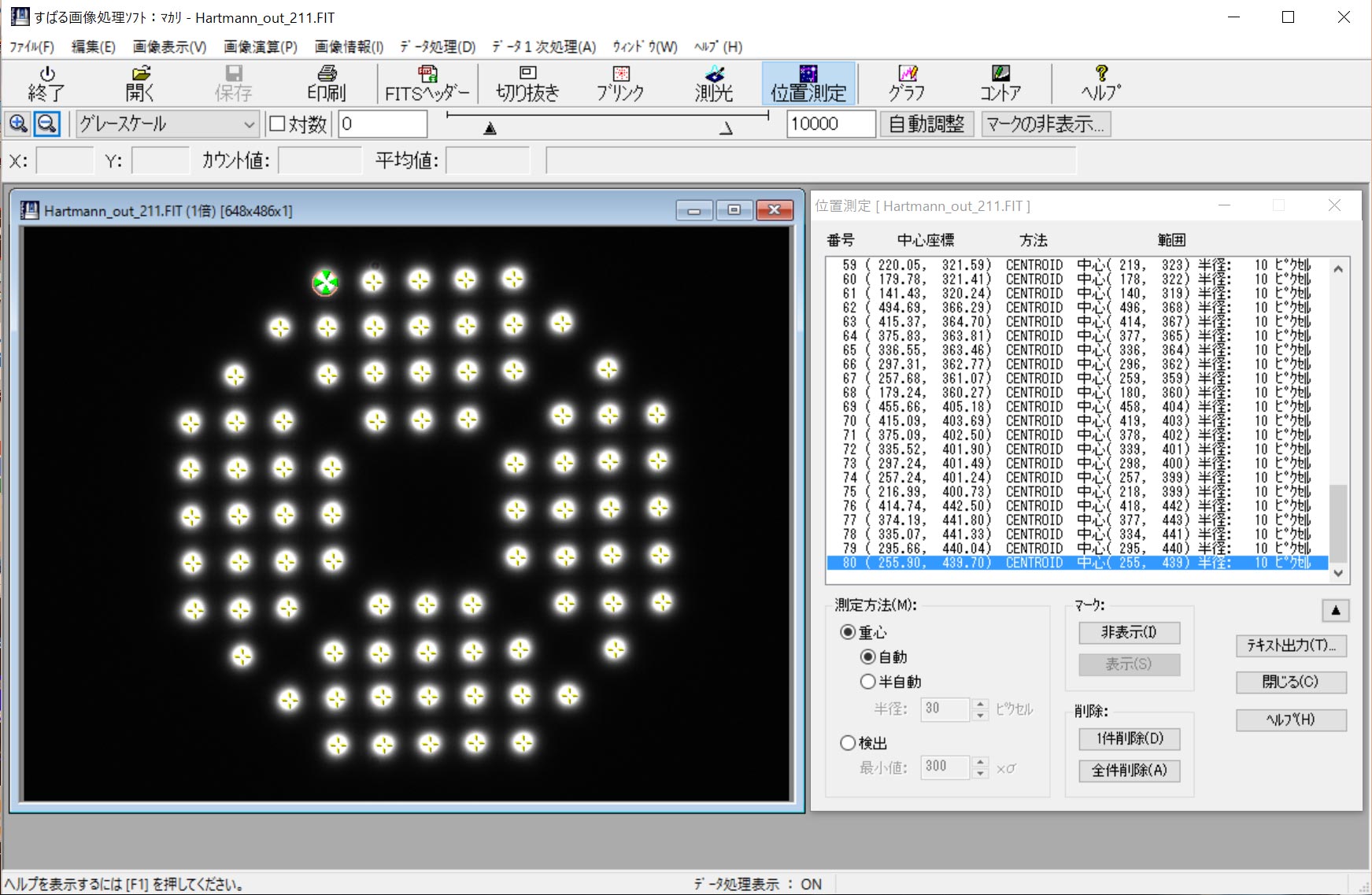Click the 全件削除(A) button
Screen dimensions: 1372x895
[1129, 771]
